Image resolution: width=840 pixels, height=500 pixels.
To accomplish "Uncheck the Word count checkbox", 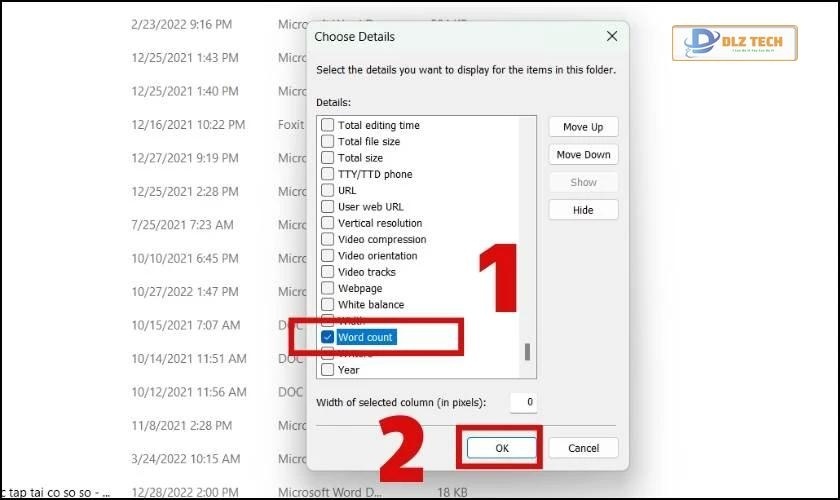I will tap(327, 338).
